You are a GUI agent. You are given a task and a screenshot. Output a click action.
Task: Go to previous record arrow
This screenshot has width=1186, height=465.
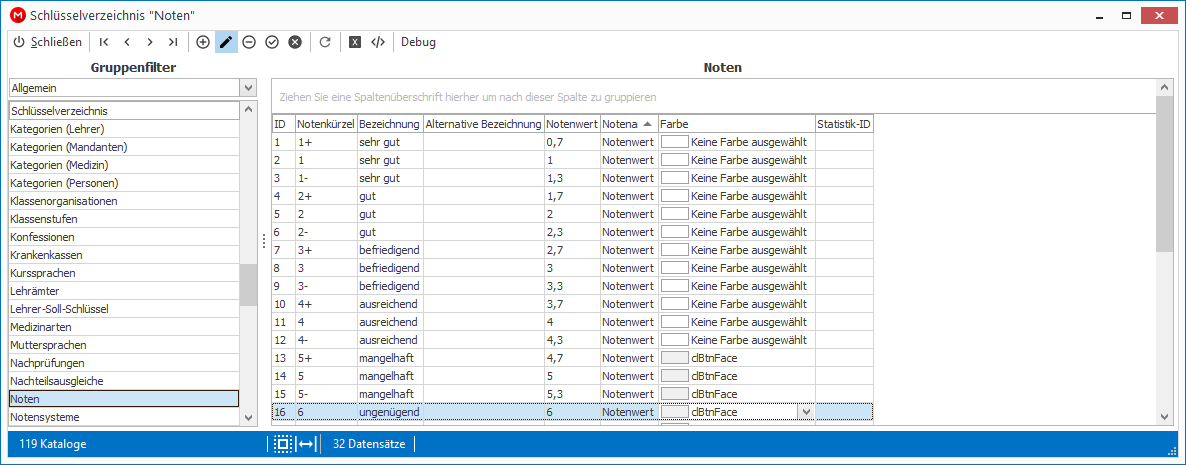tap(127, 42)
